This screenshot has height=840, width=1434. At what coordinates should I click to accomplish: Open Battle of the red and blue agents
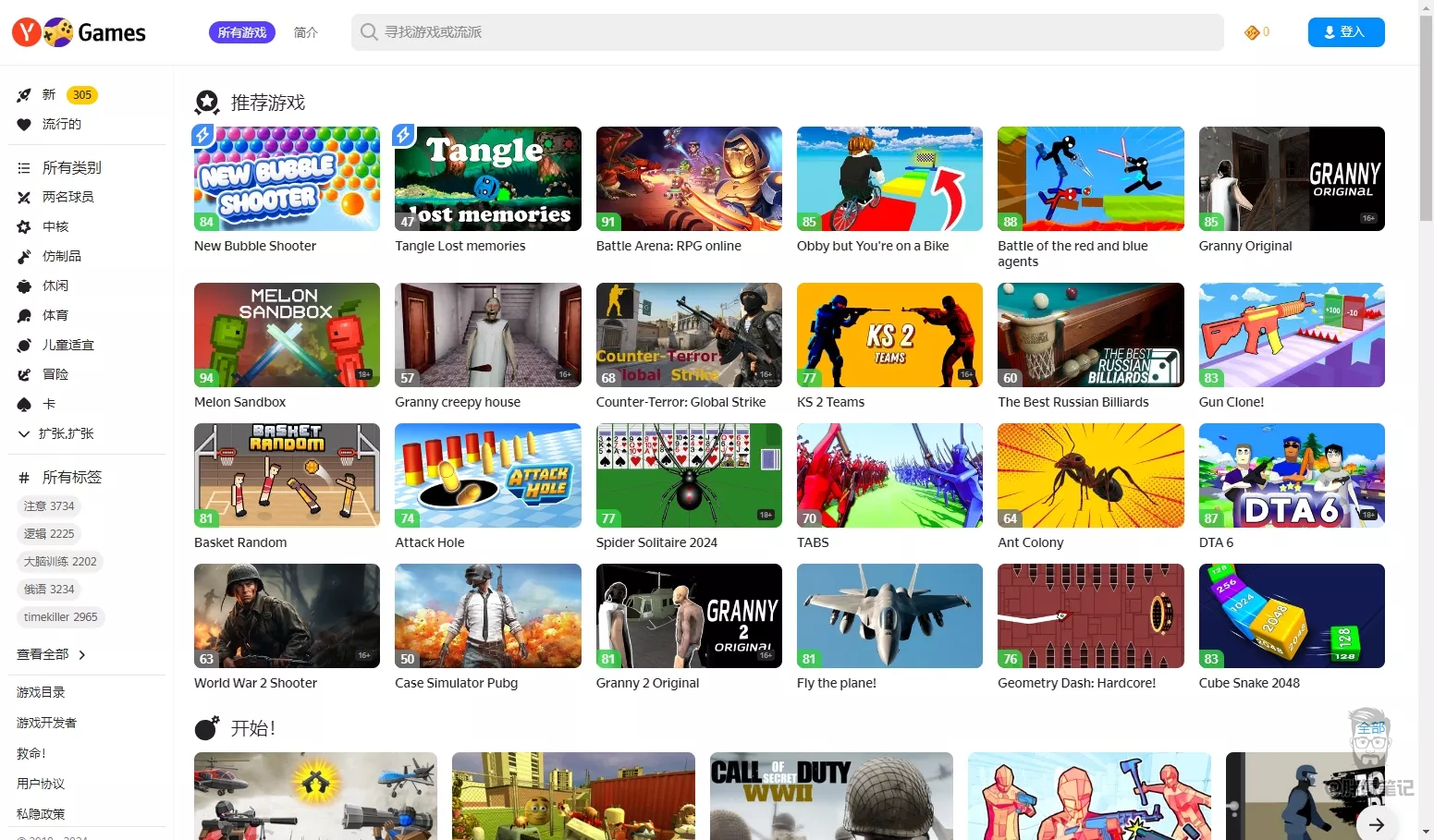(1091, 178)
